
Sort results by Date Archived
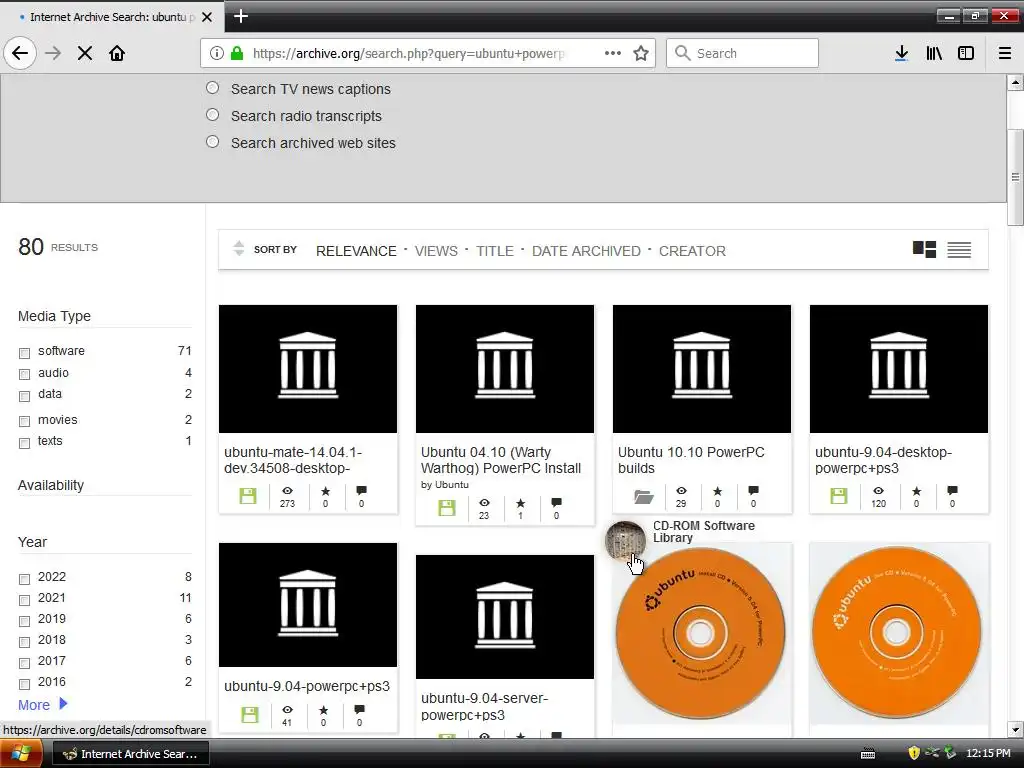coord(586,251)
